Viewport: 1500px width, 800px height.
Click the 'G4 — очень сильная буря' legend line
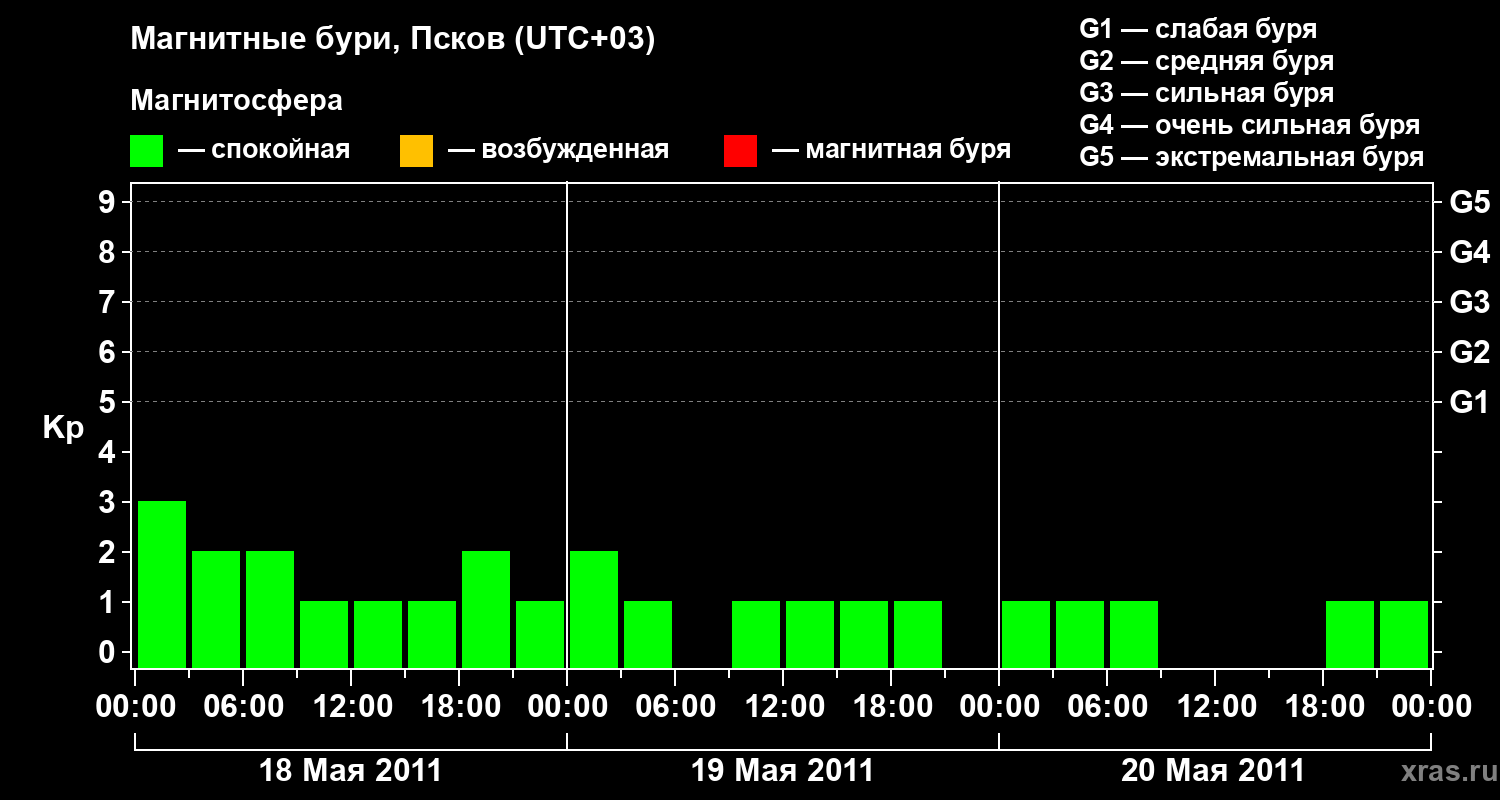pyautogui.click(x=1250, y=125)
